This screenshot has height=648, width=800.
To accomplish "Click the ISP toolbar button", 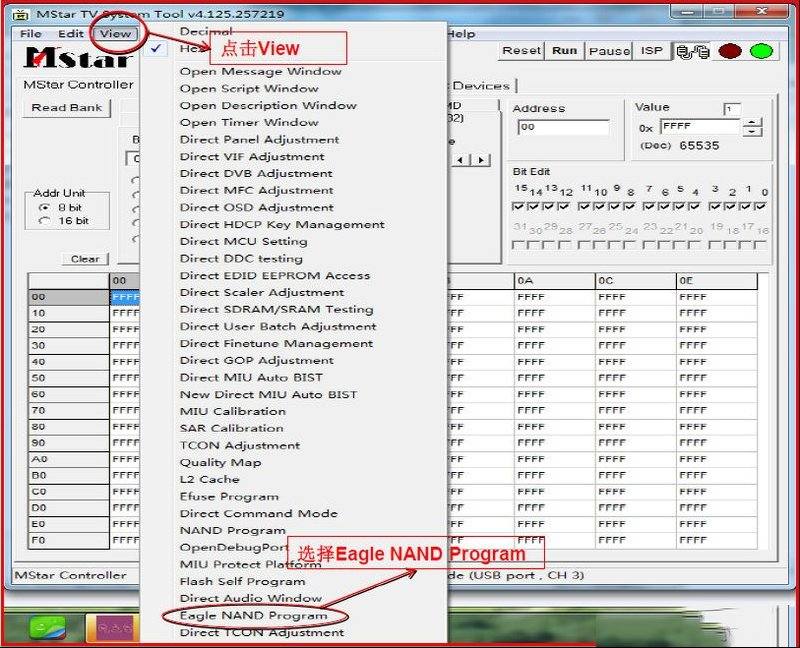I will (x=652, y=51).
